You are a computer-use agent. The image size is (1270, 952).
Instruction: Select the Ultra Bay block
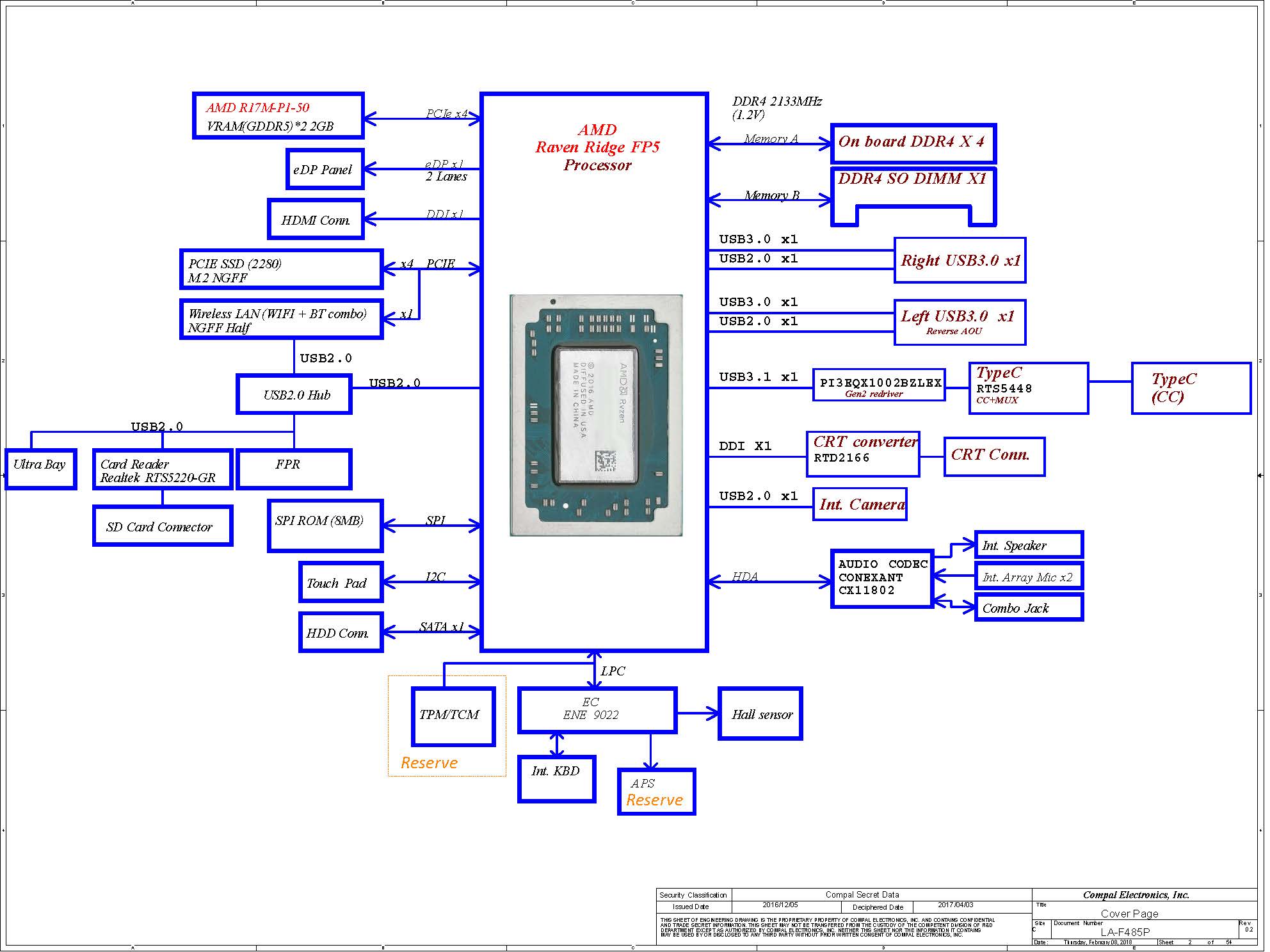(40, 469)
